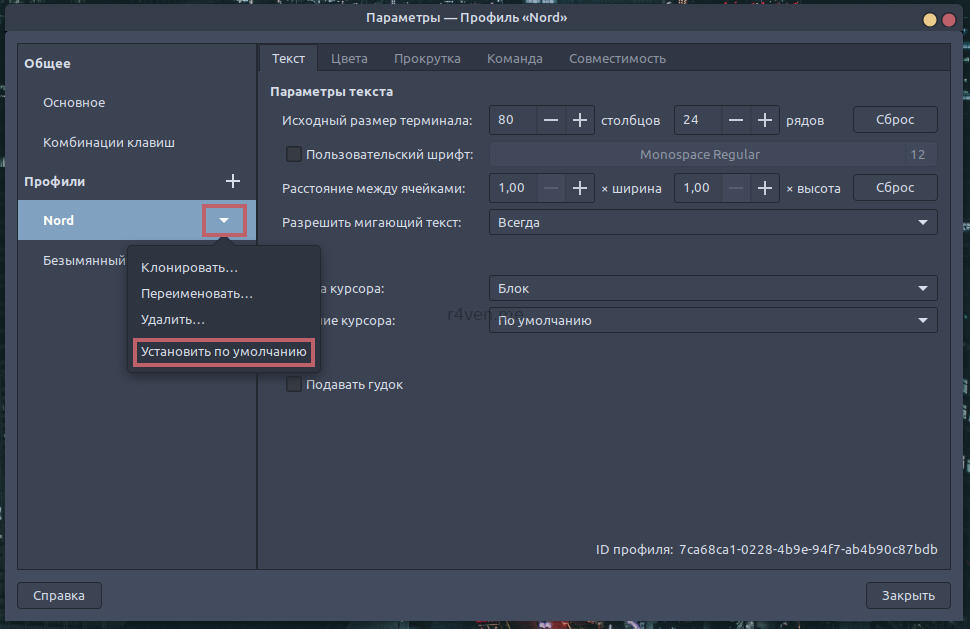Expand the Разрешить мигающий текст dropdown
970x629 pixels.
coord(712,223)
